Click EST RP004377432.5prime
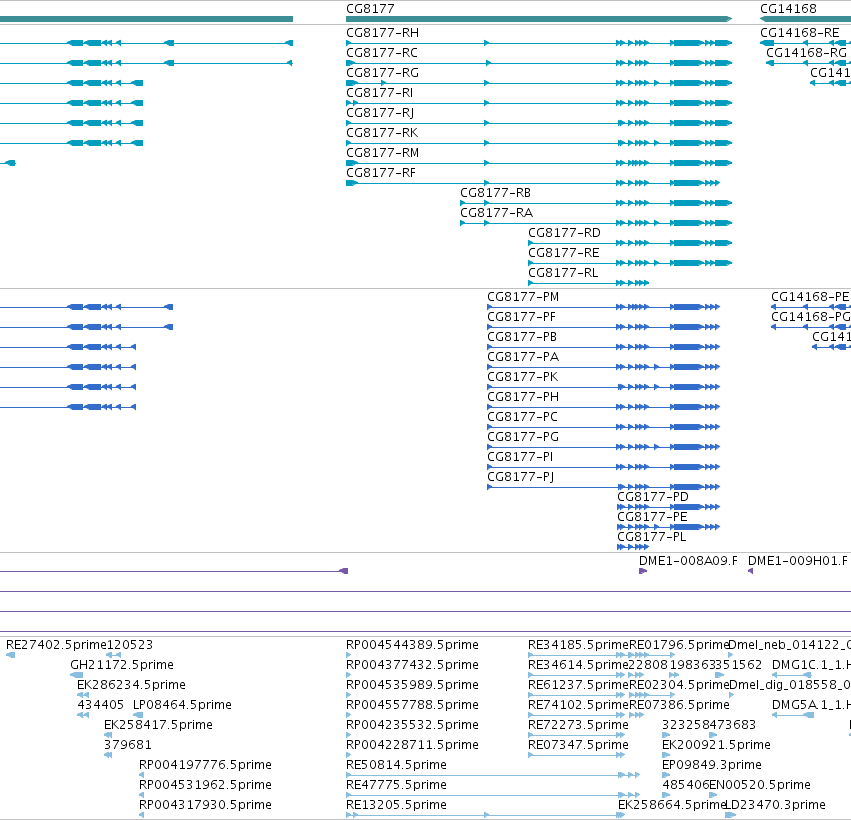The width and height of the screenshot is (851, 820). pos(412,665)
